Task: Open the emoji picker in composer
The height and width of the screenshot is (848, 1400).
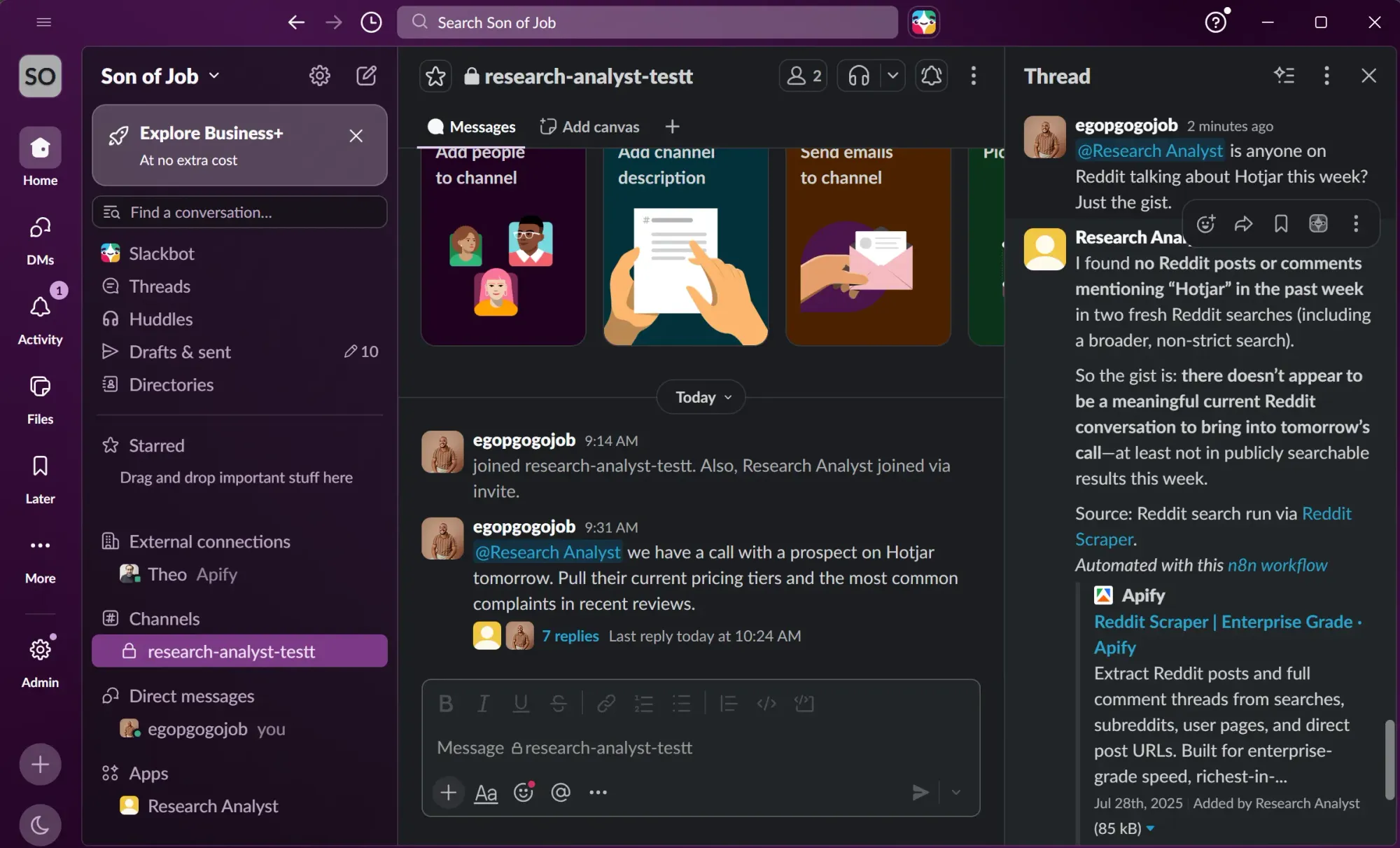Action: pyautogui.click(x=524, y=792)
